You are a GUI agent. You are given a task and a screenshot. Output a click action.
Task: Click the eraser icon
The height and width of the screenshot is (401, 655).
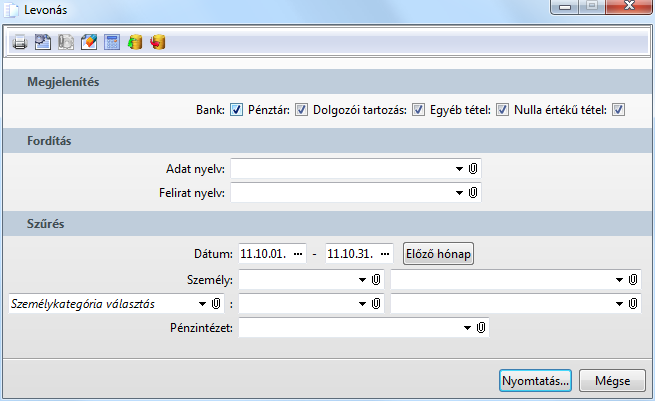[89, 42]
